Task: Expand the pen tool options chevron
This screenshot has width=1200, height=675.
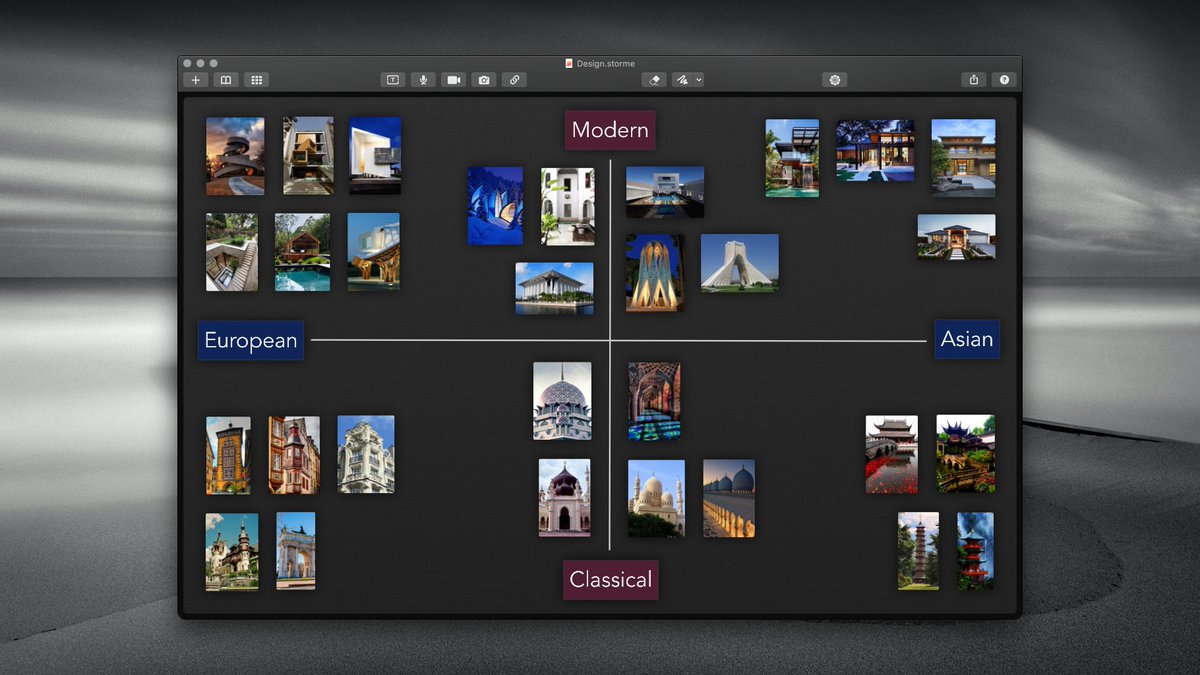Action: [697, 80]
